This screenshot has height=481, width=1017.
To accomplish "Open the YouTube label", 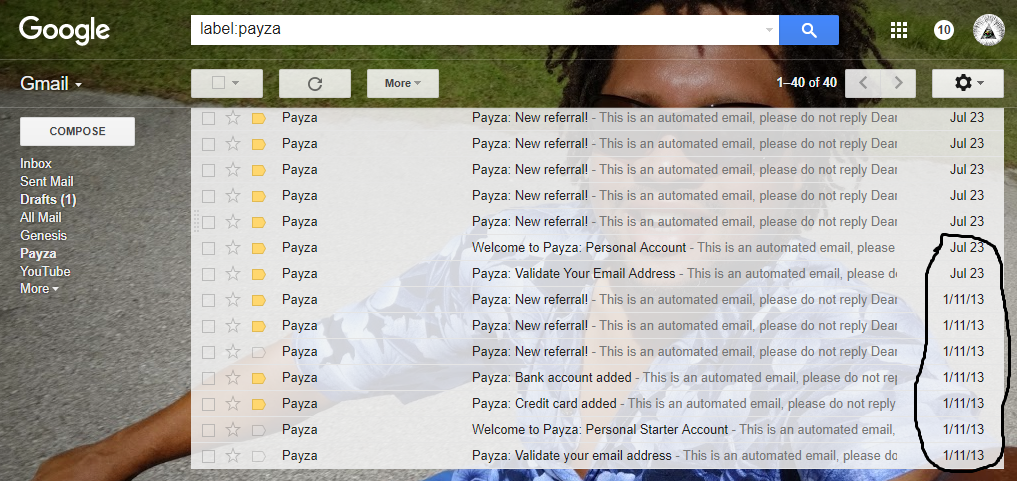I will pos(45,272).
